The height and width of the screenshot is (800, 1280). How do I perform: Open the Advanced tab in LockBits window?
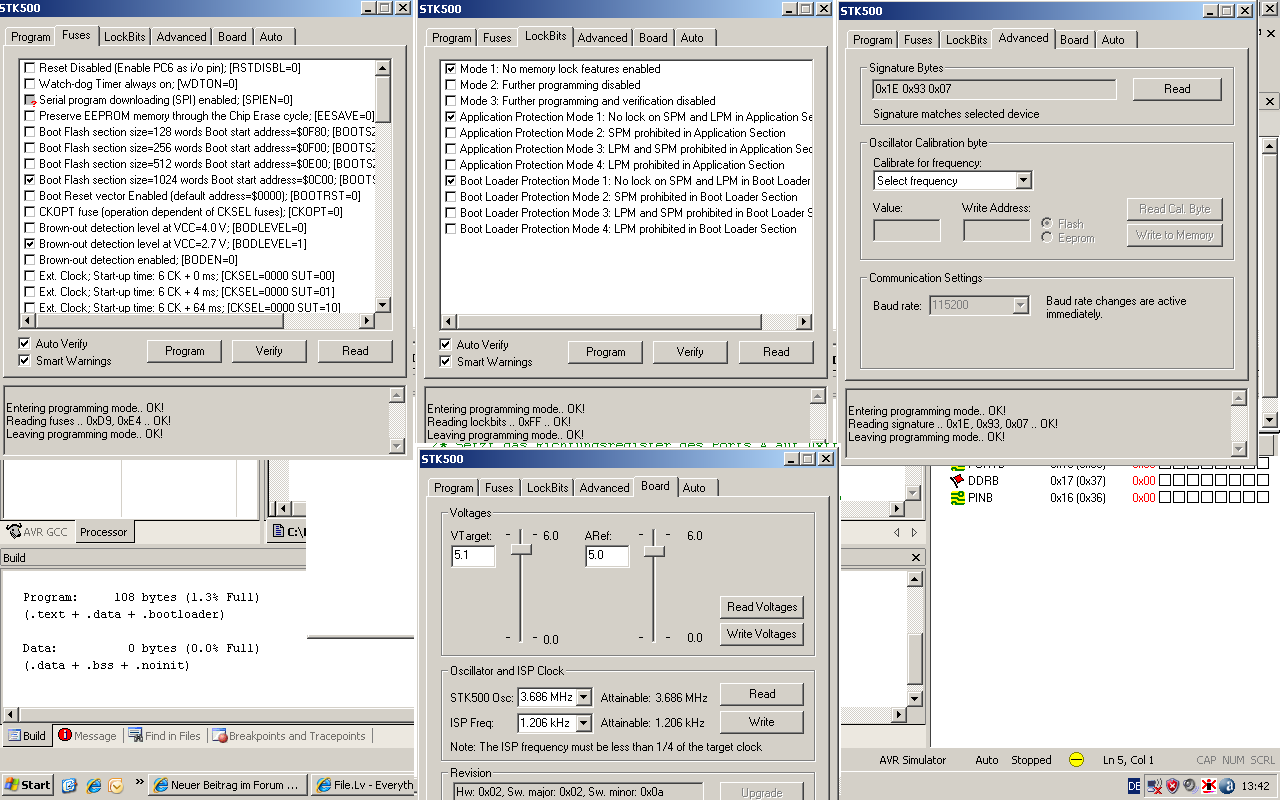(603, 38)
